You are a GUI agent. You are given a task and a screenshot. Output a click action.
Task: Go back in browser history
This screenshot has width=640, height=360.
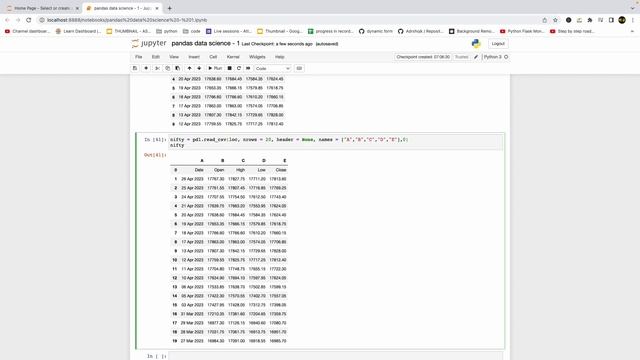pos(7,20)
